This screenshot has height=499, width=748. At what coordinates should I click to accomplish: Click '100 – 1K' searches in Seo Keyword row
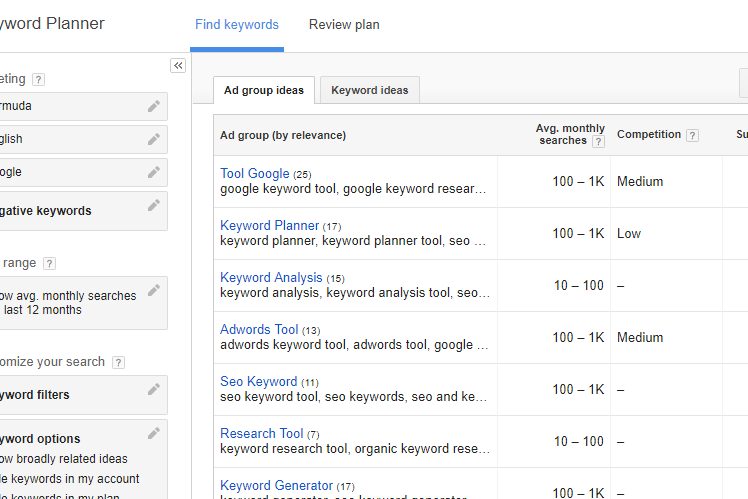pos(578,390)
